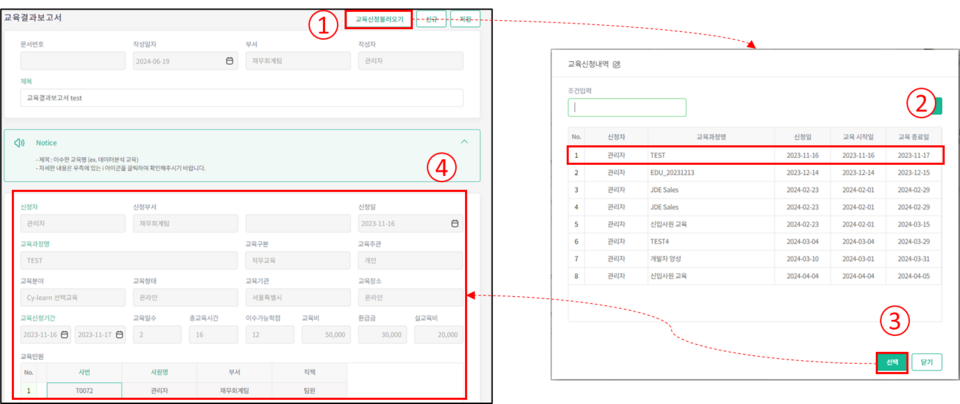This screenshot has width=960, height=404.
Task: Click the 저장 button
Action: coord(465,19)
